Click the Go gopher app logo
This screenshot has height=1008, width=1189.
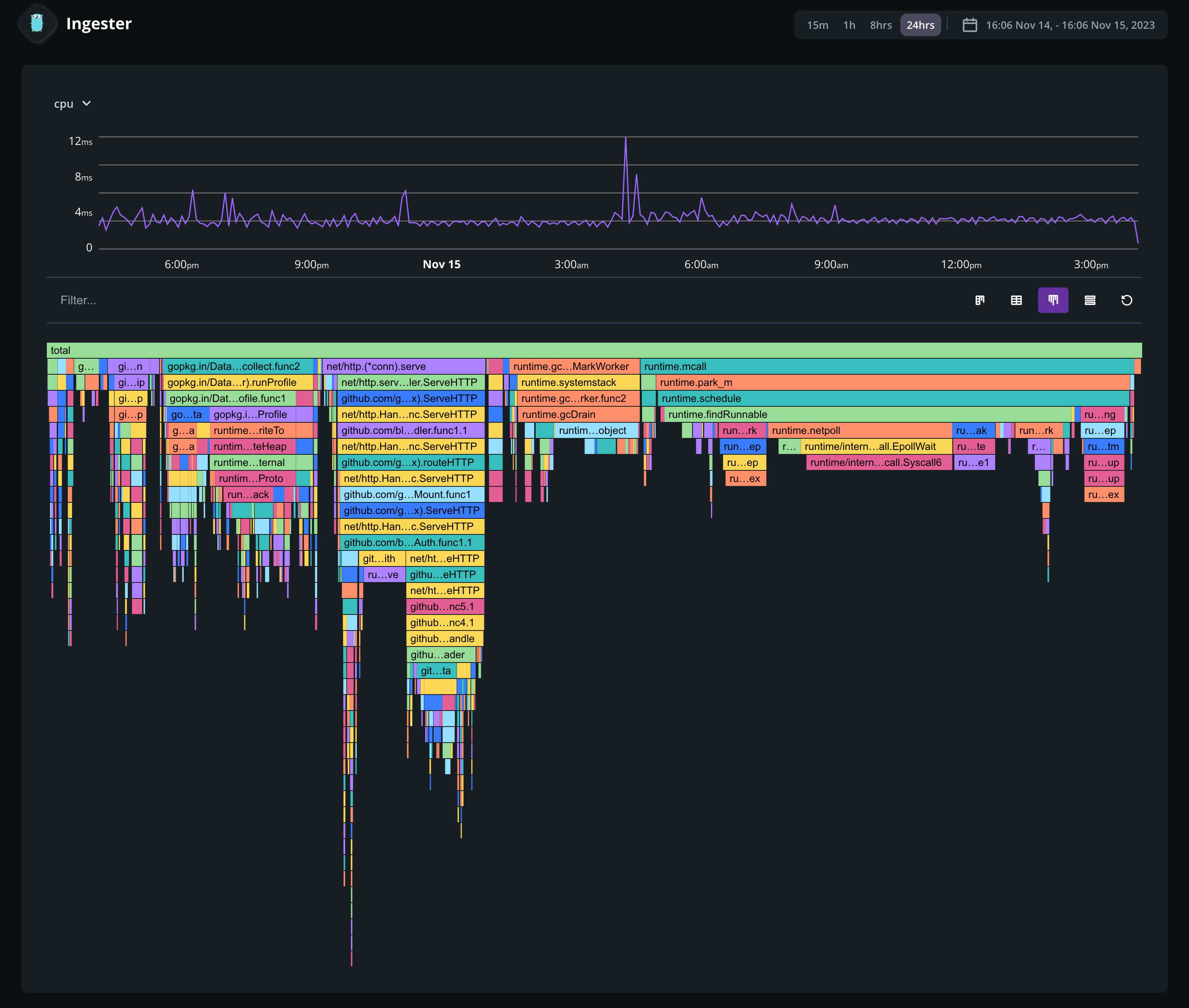[37, 24]
